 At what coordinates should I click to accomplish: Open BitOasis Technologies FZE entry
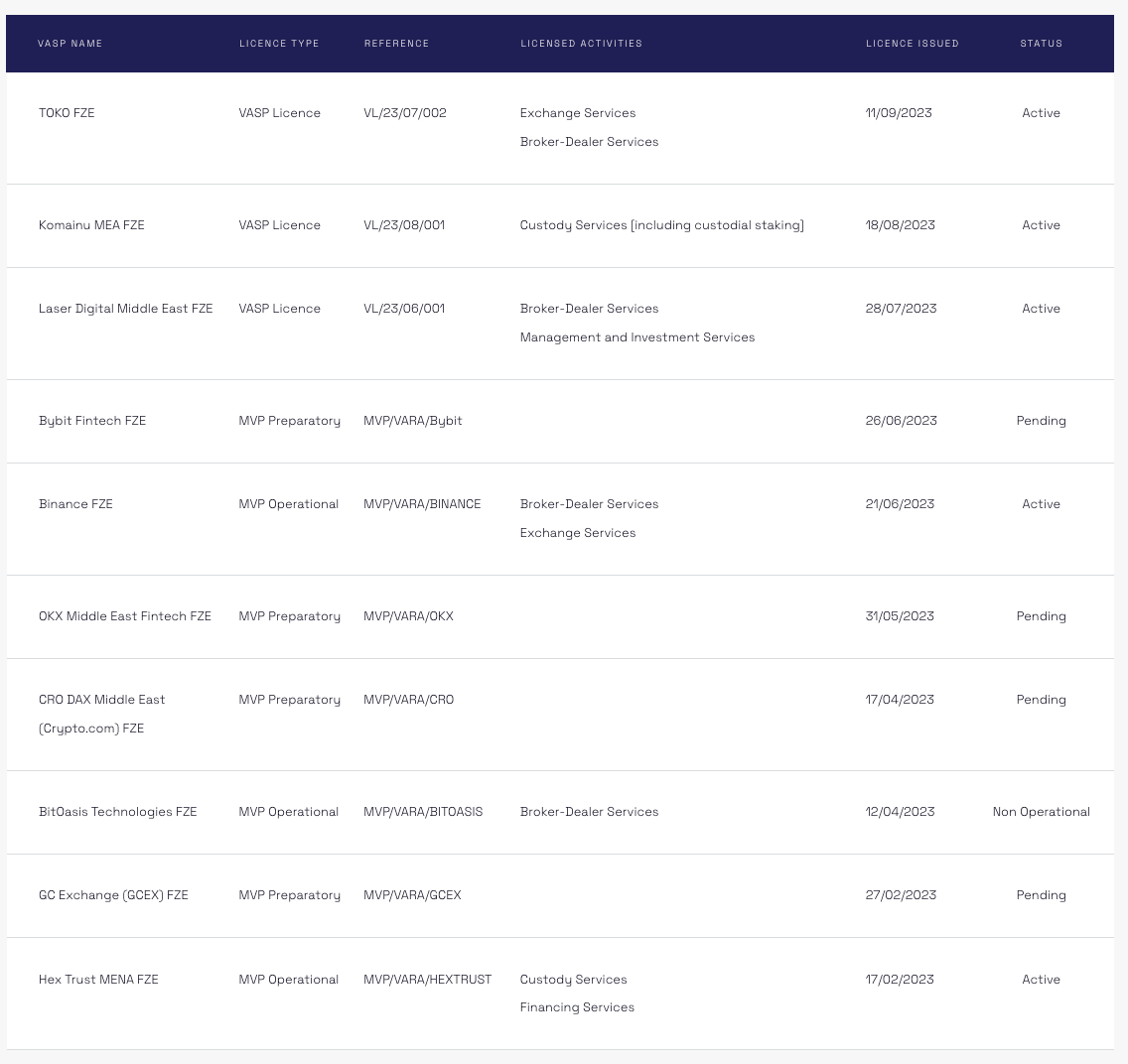[x=117, y=812]
